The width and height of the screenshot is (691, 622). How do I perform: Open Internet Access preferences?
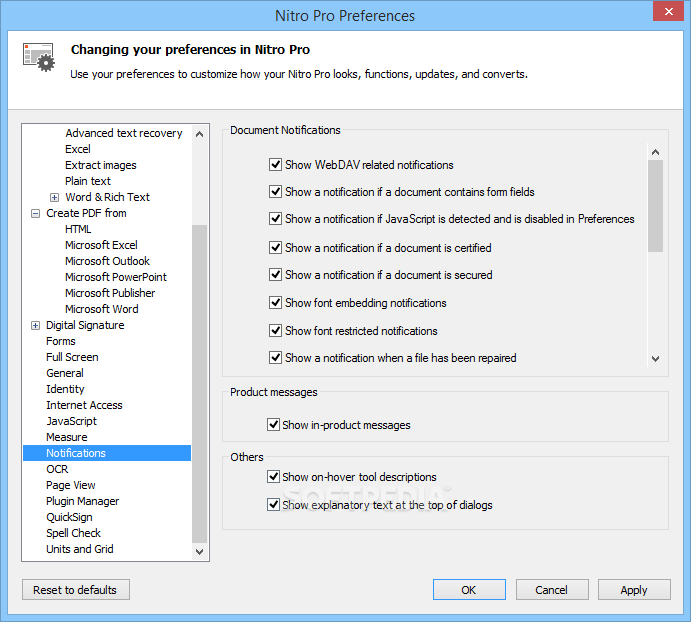click(84, 405)
